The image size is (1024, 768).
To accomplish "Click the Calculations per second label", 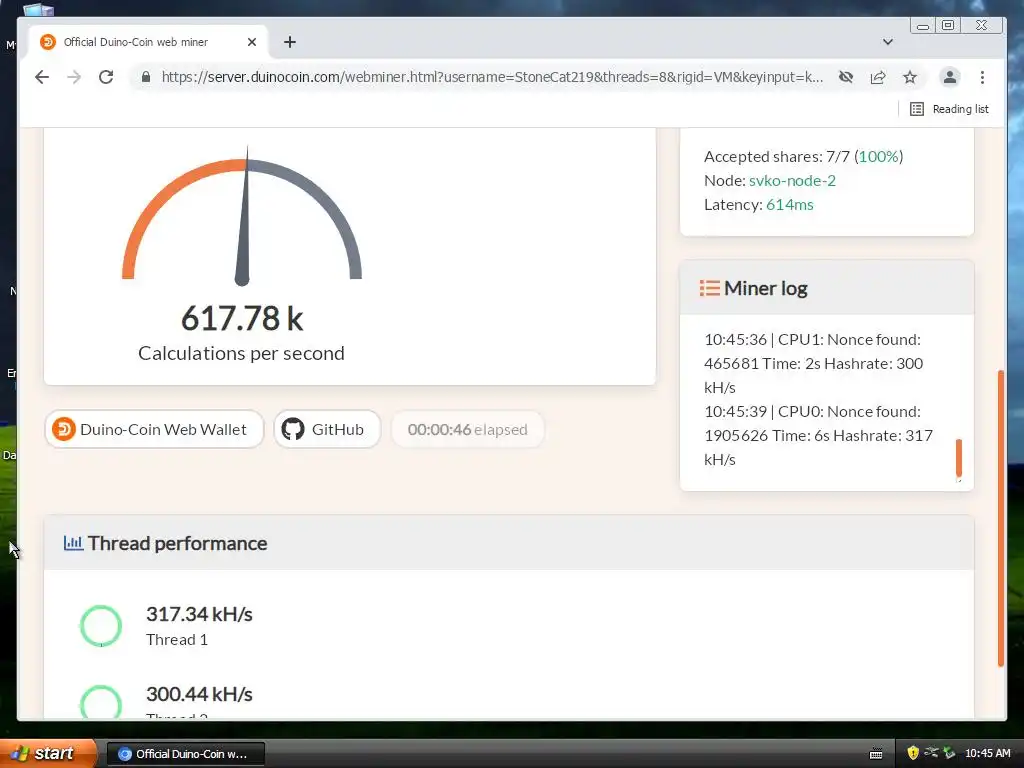I will coord(241,353).
